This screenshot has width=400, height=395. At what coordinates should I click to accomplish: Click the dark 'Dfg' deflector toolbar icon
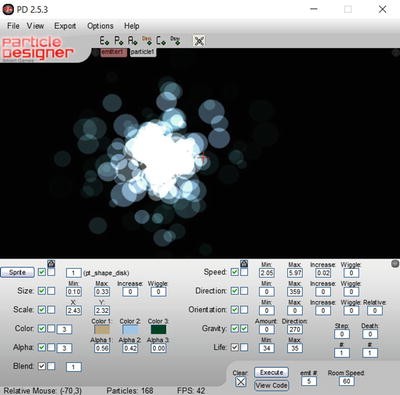point(175,41)
